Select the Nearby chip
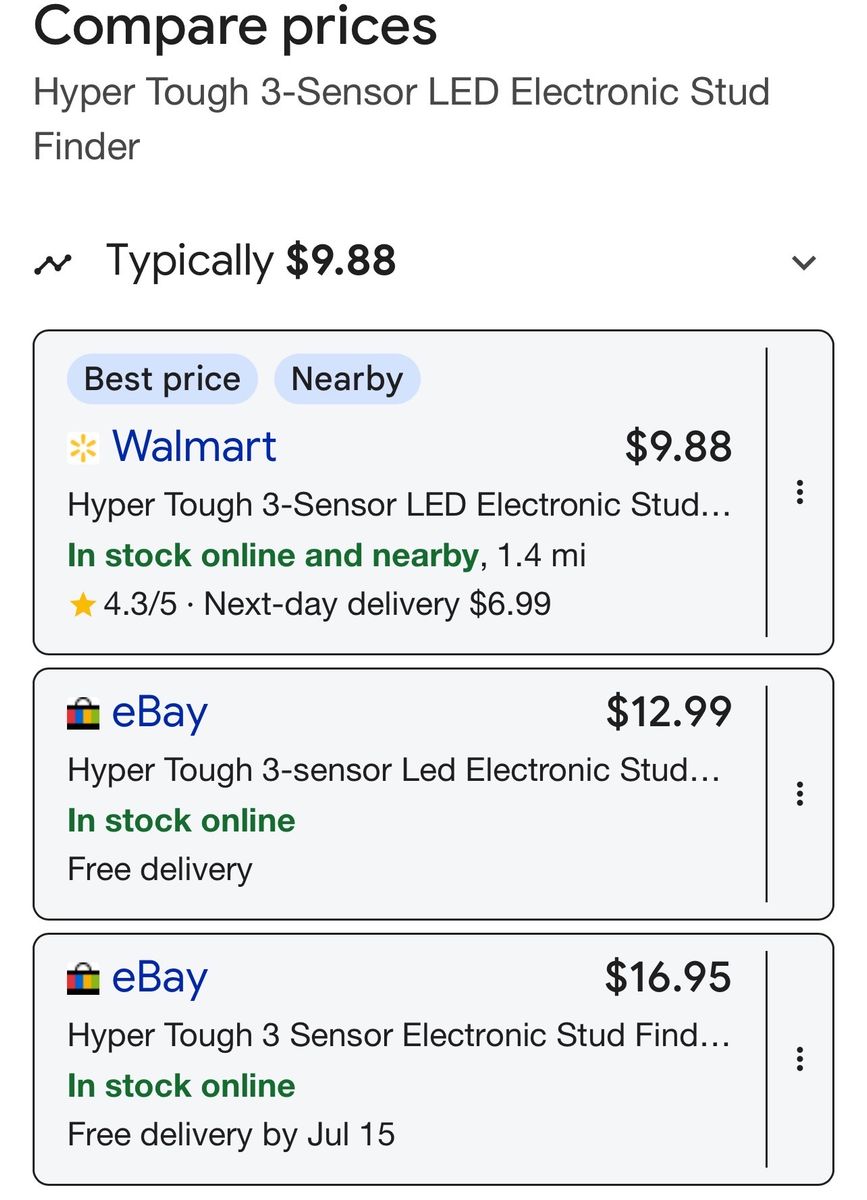The image size is (867, 1200). pos(347,380)
